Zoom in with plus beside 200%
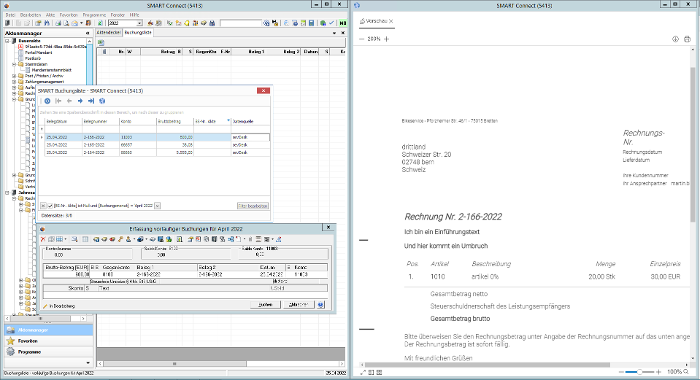Viewport: 700px width, 380px height. pos(387,39)
